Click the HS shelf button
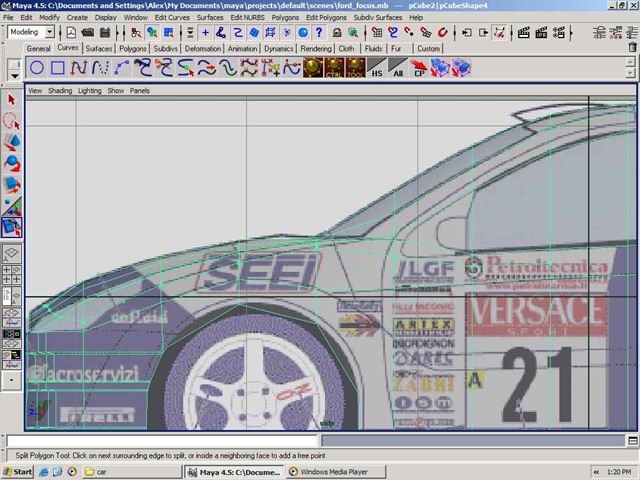 [377, 68]
